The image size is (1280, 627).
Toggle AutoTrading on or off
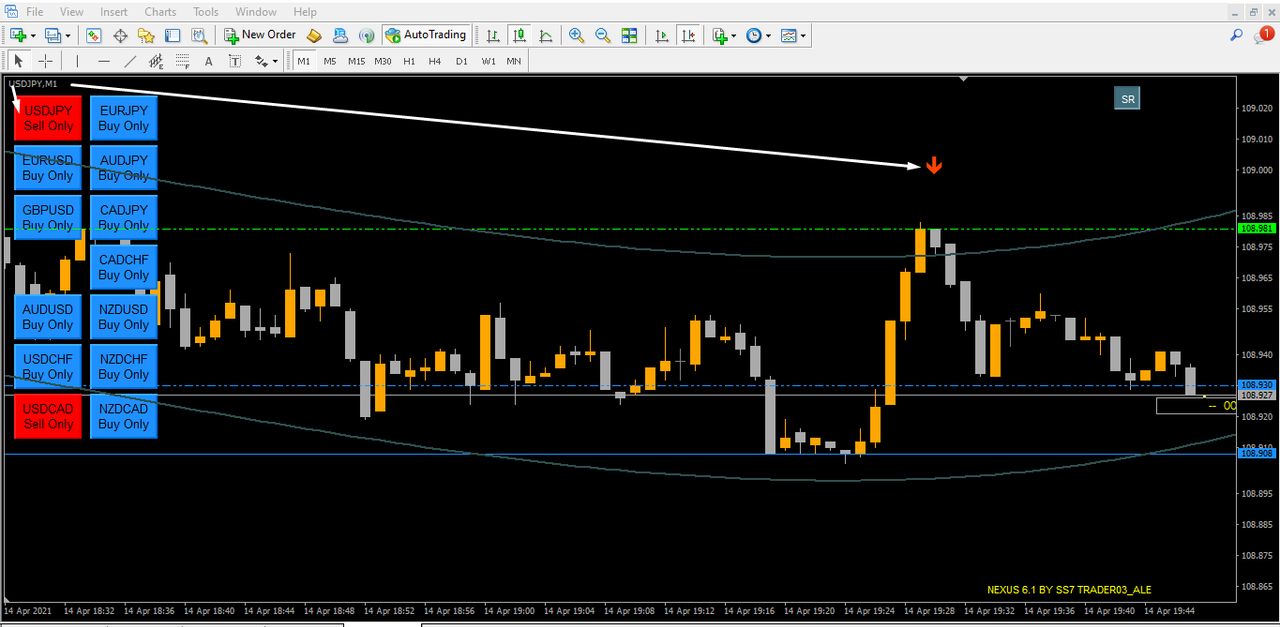(426, 35)
